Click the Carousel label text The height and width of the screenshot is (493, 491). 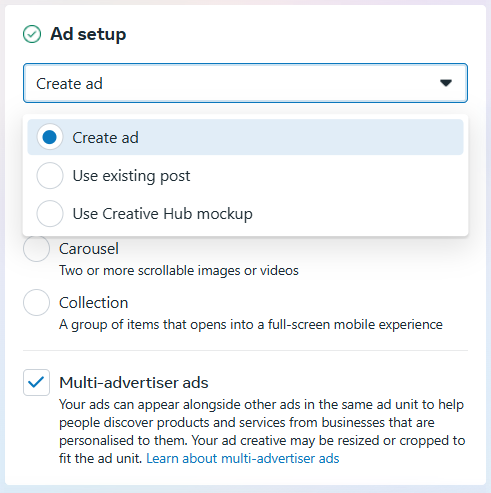pos(89,249)
